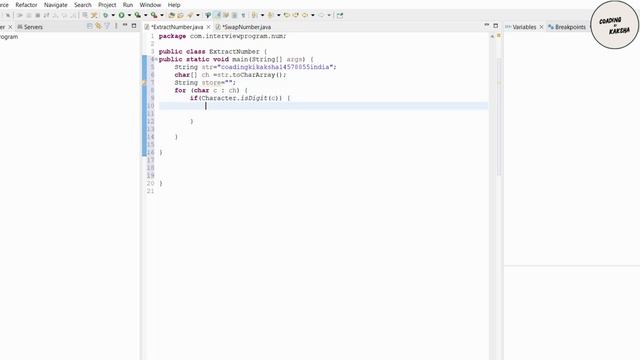Open the Project menu
Viewport: 640px width, 360px height.
coord(107,5)
